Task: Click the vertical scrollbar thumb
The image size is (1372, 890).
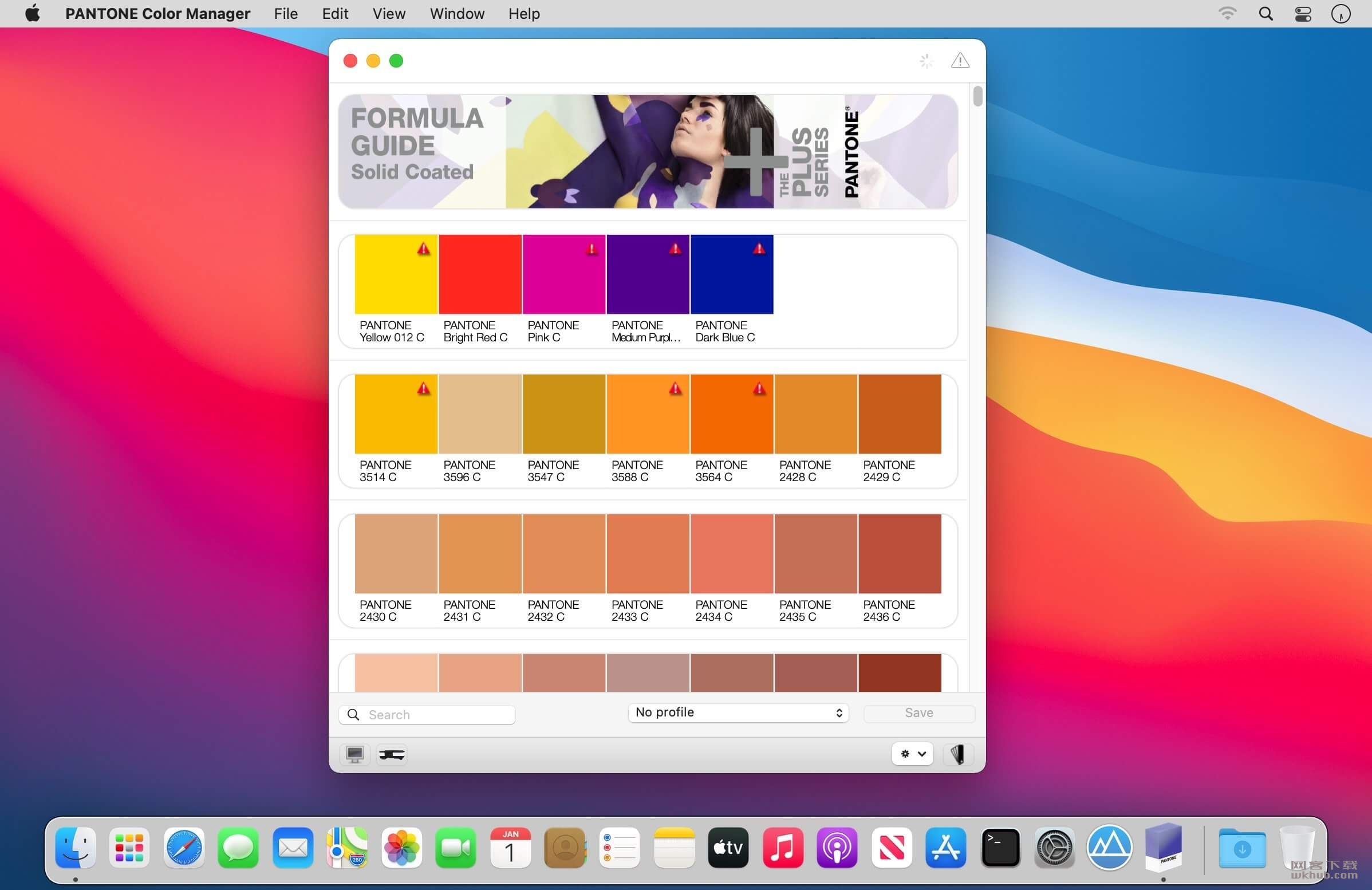Action: (977, 96)
